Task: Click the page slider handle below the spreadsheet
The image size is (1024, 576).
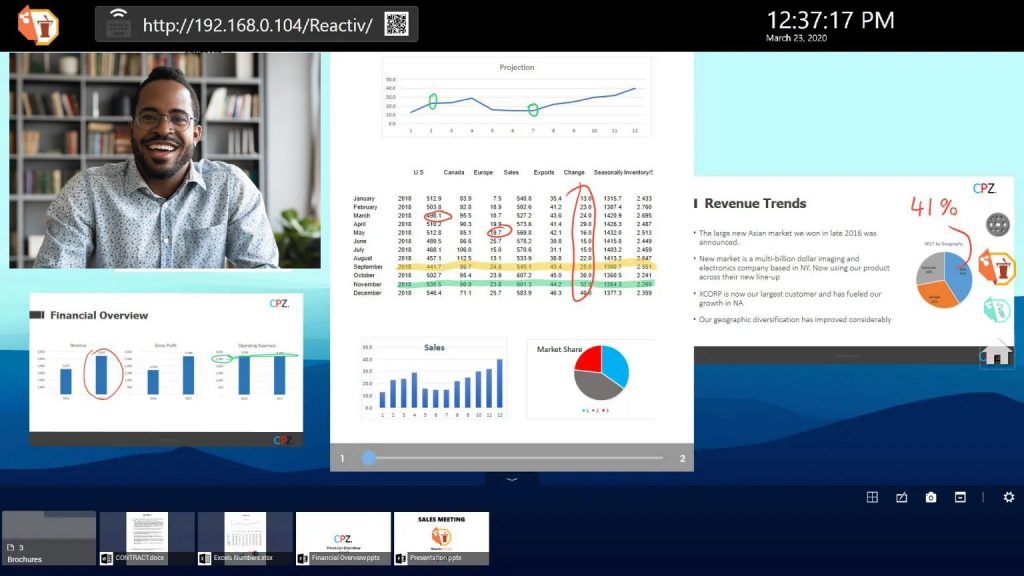Action: (370, 457)
